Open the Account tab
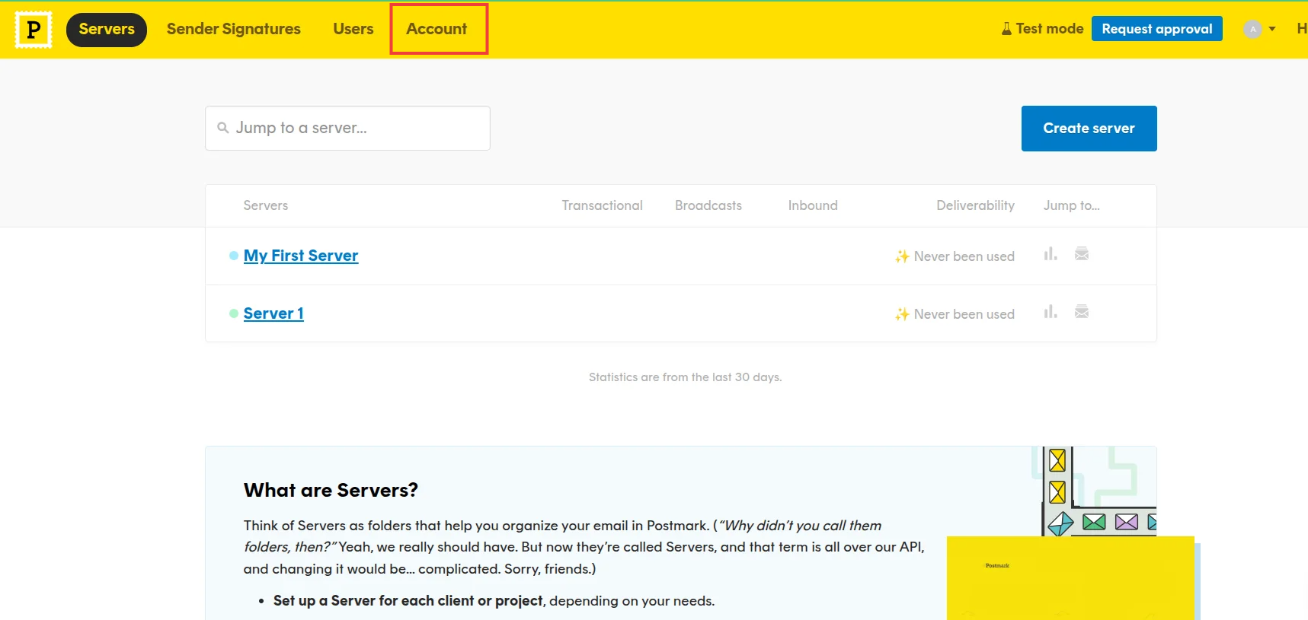 (x=437, y=29)
